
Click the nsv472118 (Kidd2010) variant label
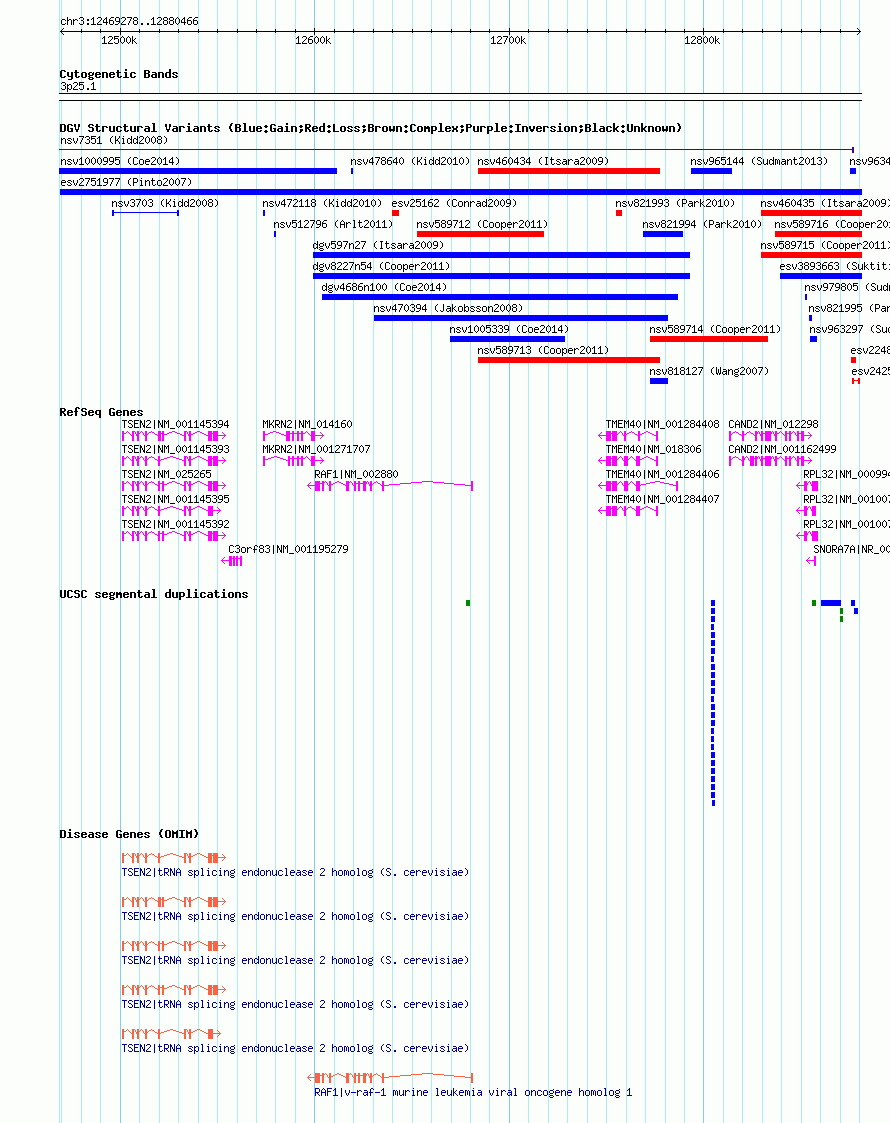322,203
